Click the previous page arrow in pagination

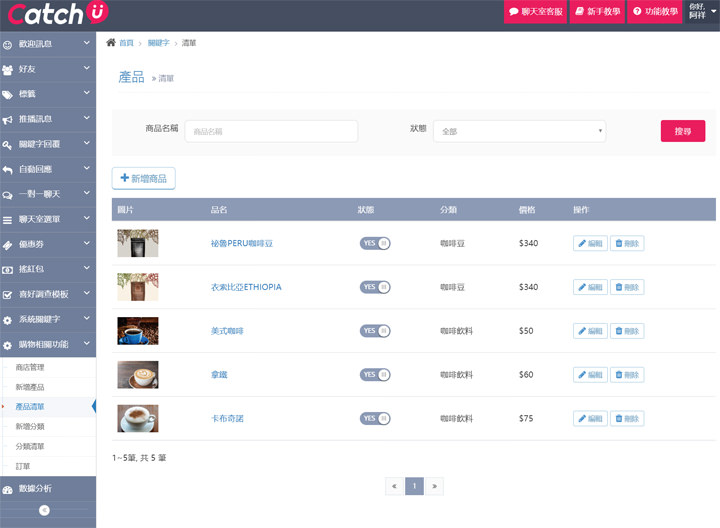[x=394, y=486]
